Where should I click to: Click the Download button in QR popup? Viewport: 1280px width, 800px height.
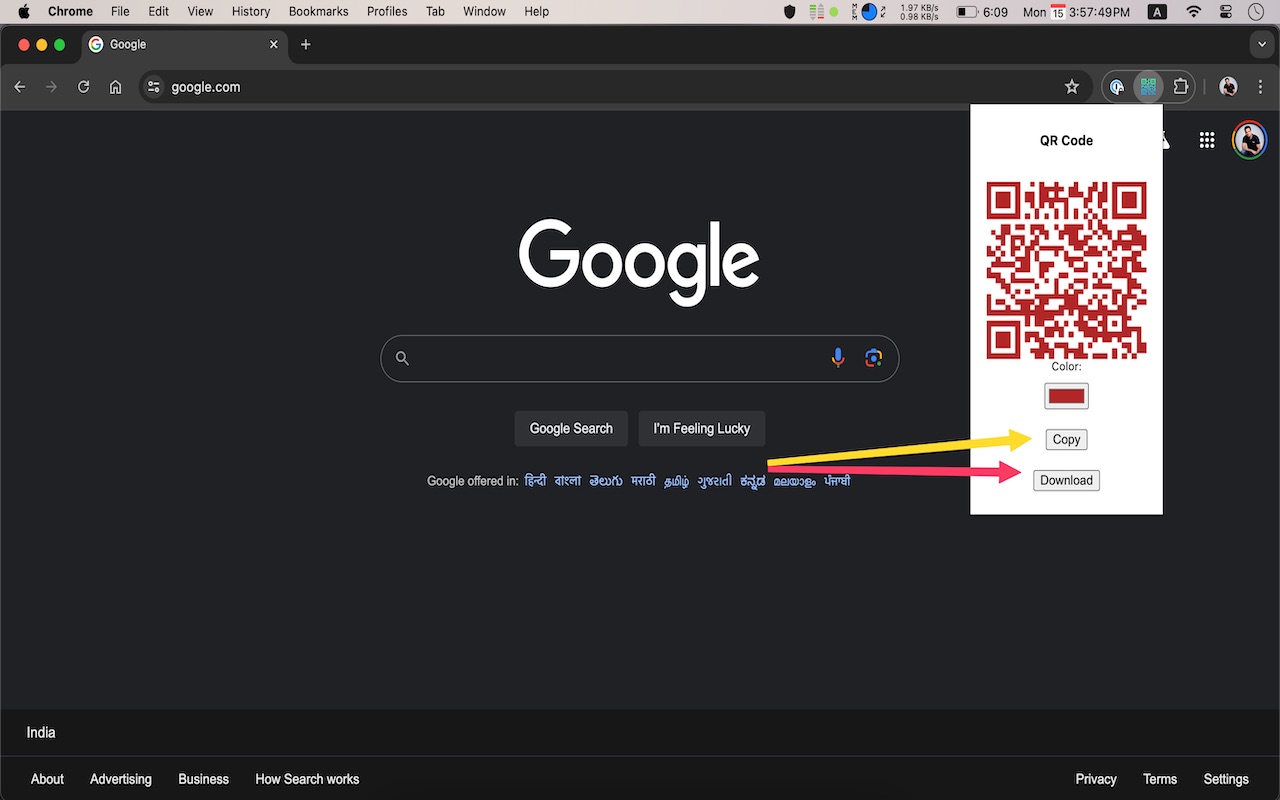click(1066, 481)
